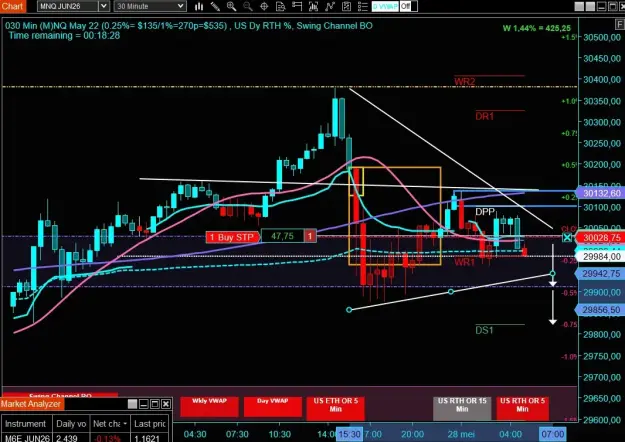Toggle the US RTH OR 5 Min button
Viewport: 625px width, 442px height.
click(x=523, y=408)
